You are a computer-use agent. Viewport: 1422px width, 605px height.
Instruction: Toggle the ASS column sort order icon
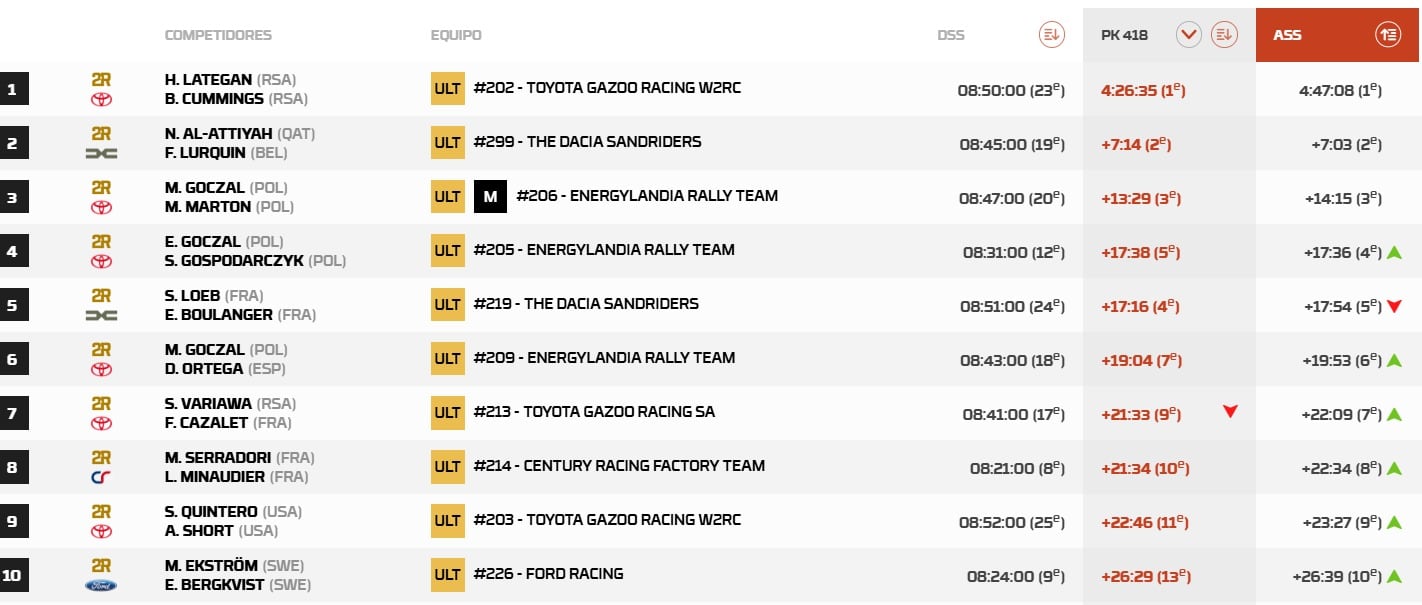(1388, 35)
